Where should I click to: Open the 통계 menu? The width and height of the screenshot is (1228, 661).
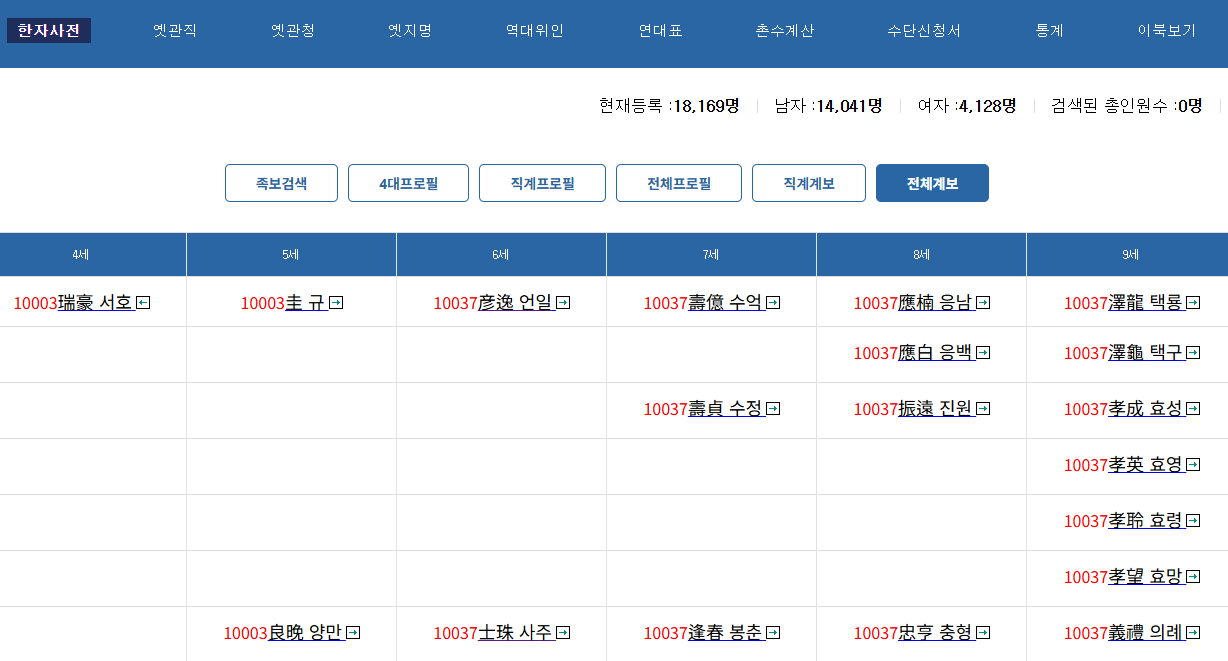[1050, 31]
